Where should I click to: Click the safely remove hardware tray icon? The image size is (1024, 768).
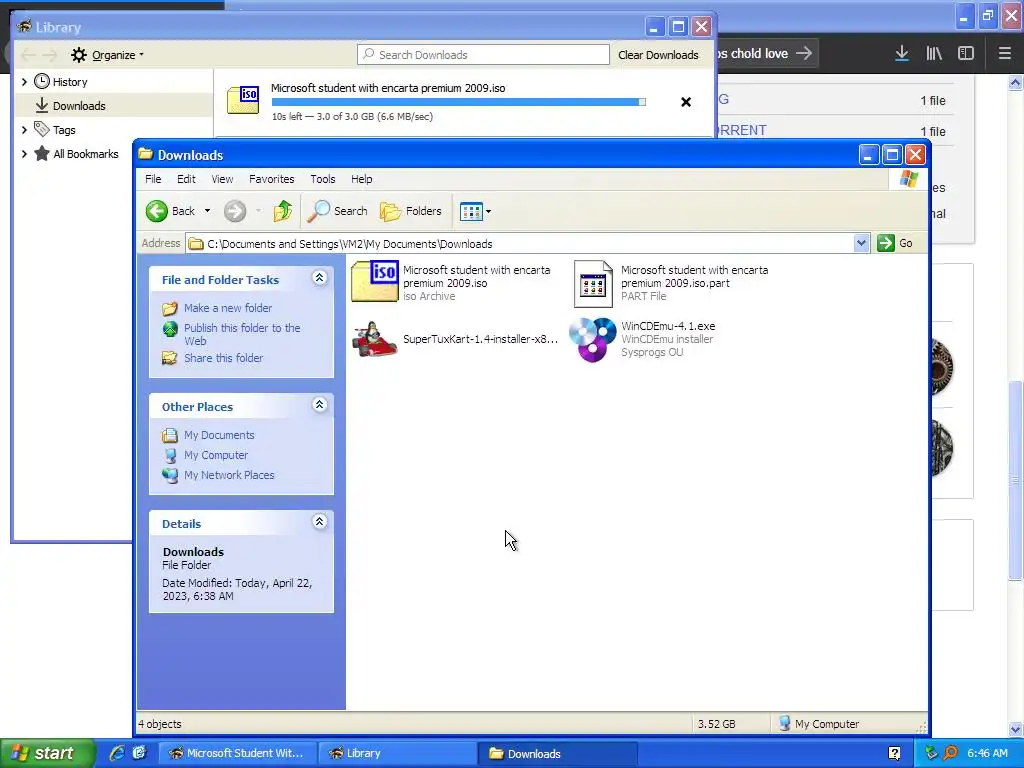coord(931,753)
